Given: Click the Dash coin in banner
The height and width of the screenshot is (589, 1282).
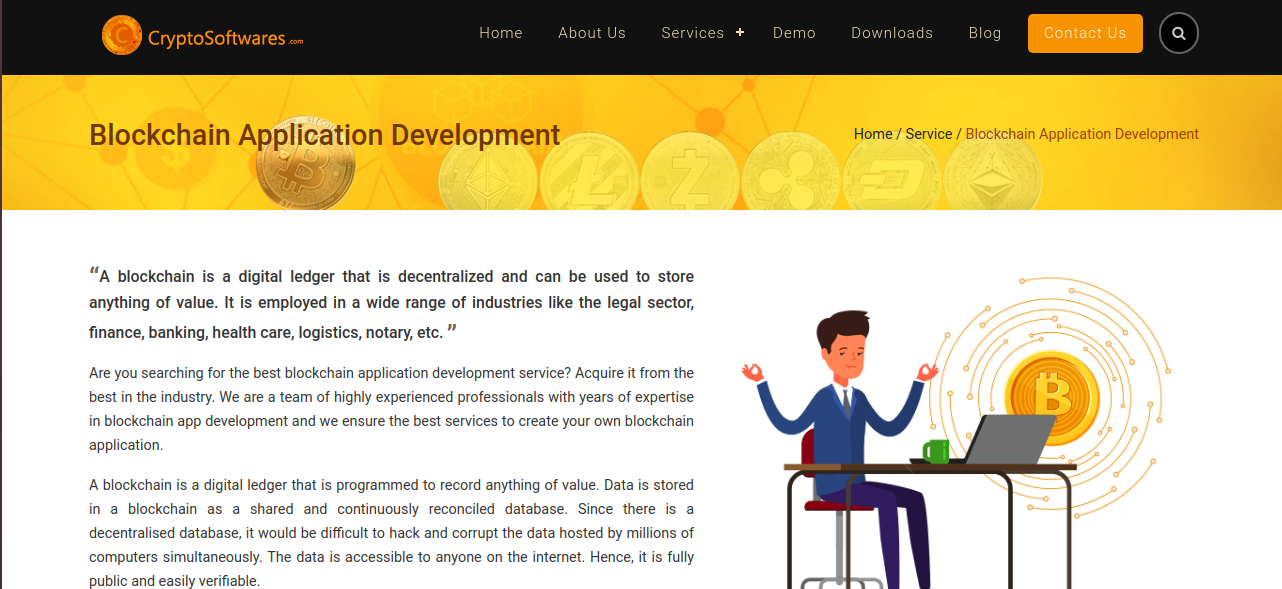Looking at the screenshot, I should [892, 173].
